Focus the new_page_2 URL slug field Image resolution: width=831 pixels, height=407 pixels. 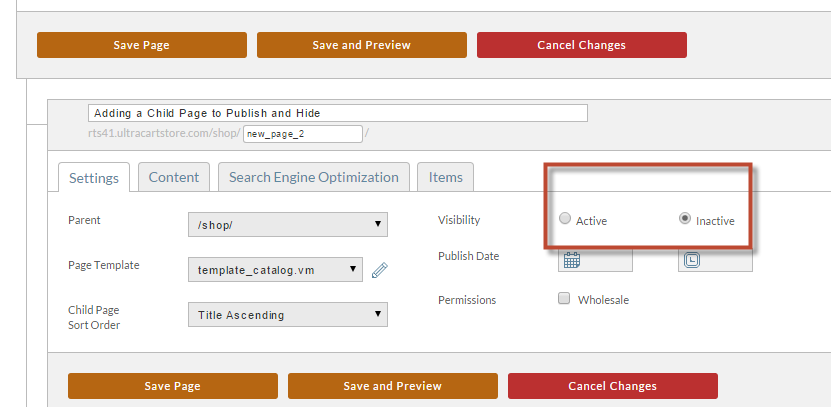point(303,134)
